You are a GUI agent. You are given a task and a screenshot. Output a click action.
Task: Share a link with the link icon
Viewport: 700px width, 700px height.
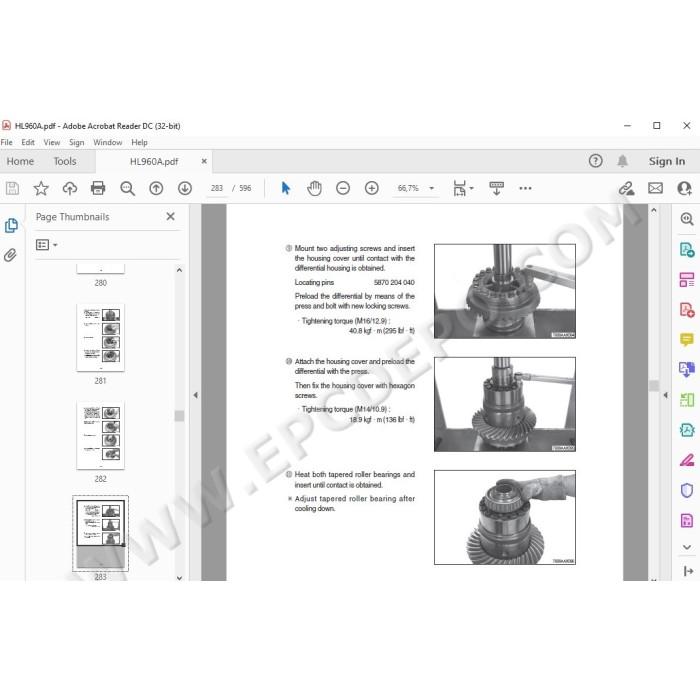(x=626, y=188)
